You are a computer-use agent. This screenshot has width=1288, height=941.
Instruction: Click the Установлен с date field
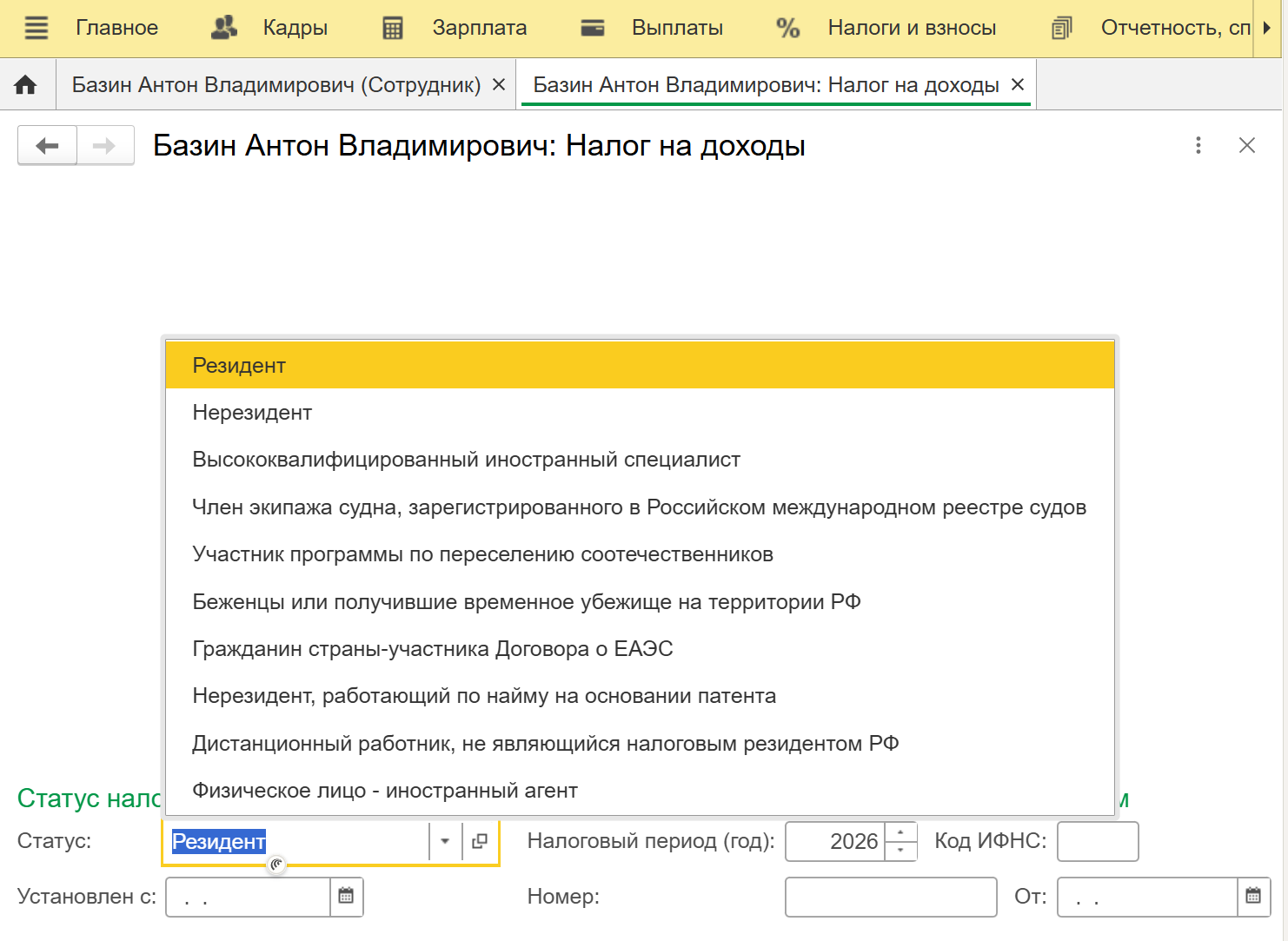click(248, 897)
